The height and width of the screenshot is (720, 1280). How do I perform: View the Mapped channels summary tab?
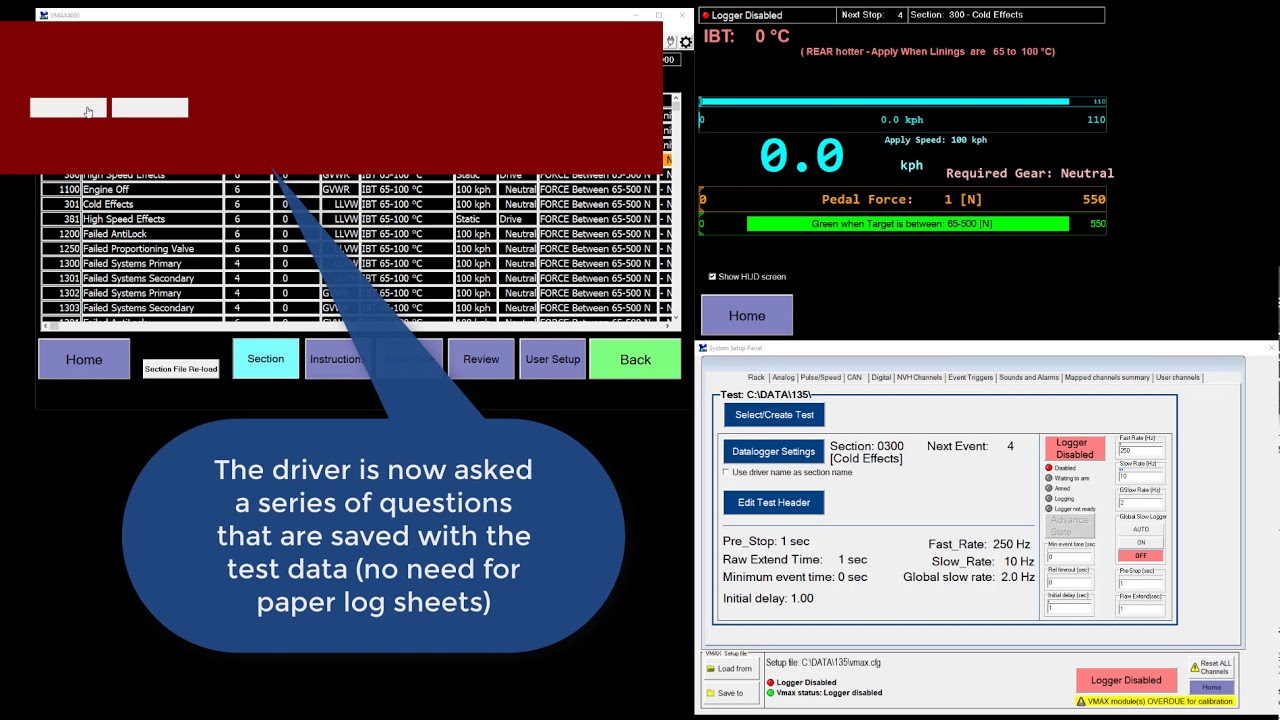[1107, 378]
